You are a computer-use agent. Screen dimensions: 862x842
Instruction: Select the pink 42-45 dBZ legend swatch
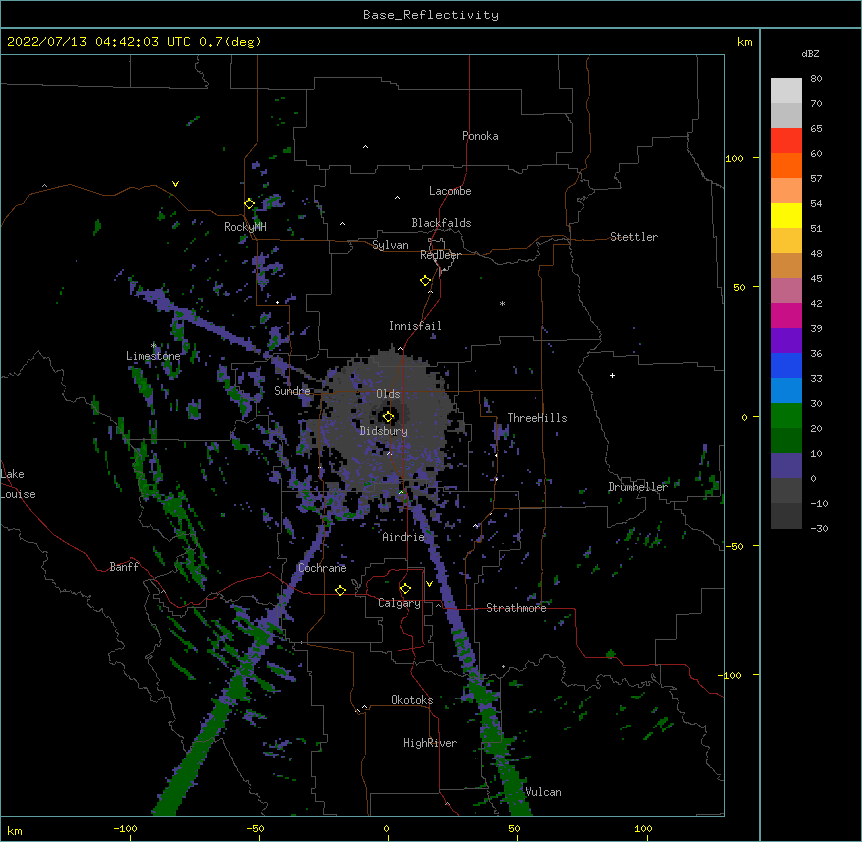(786, 290)
